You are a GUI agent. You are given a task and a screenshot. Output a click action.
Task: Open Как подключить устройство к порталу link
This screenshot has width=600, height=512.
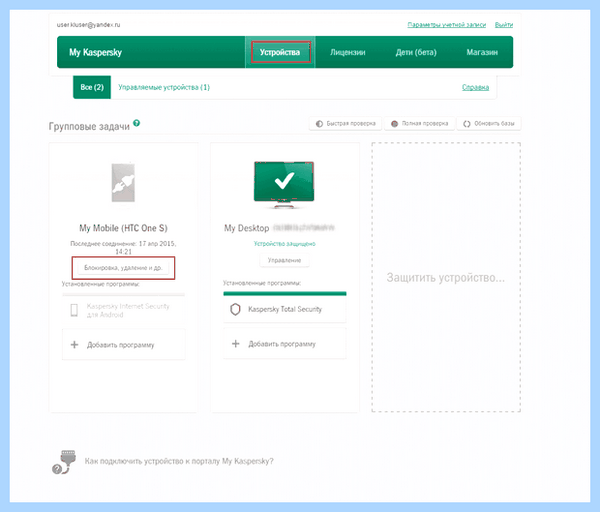click(179, 461)
